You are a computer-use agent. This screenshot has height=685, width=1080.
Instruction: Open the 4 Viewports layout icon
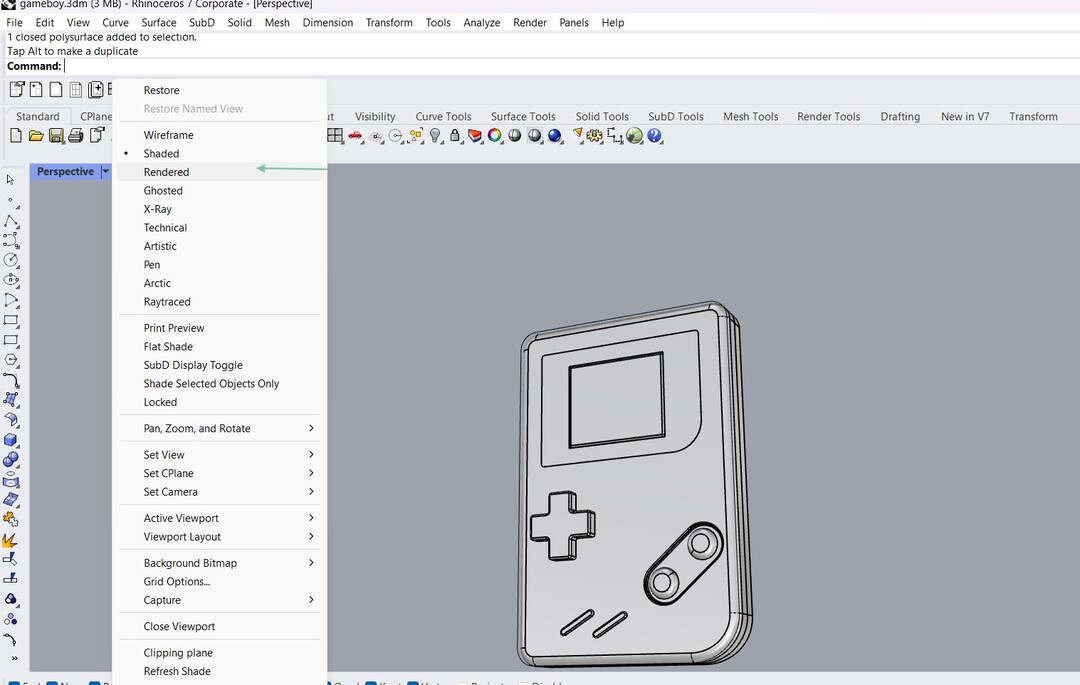point(335,136)
